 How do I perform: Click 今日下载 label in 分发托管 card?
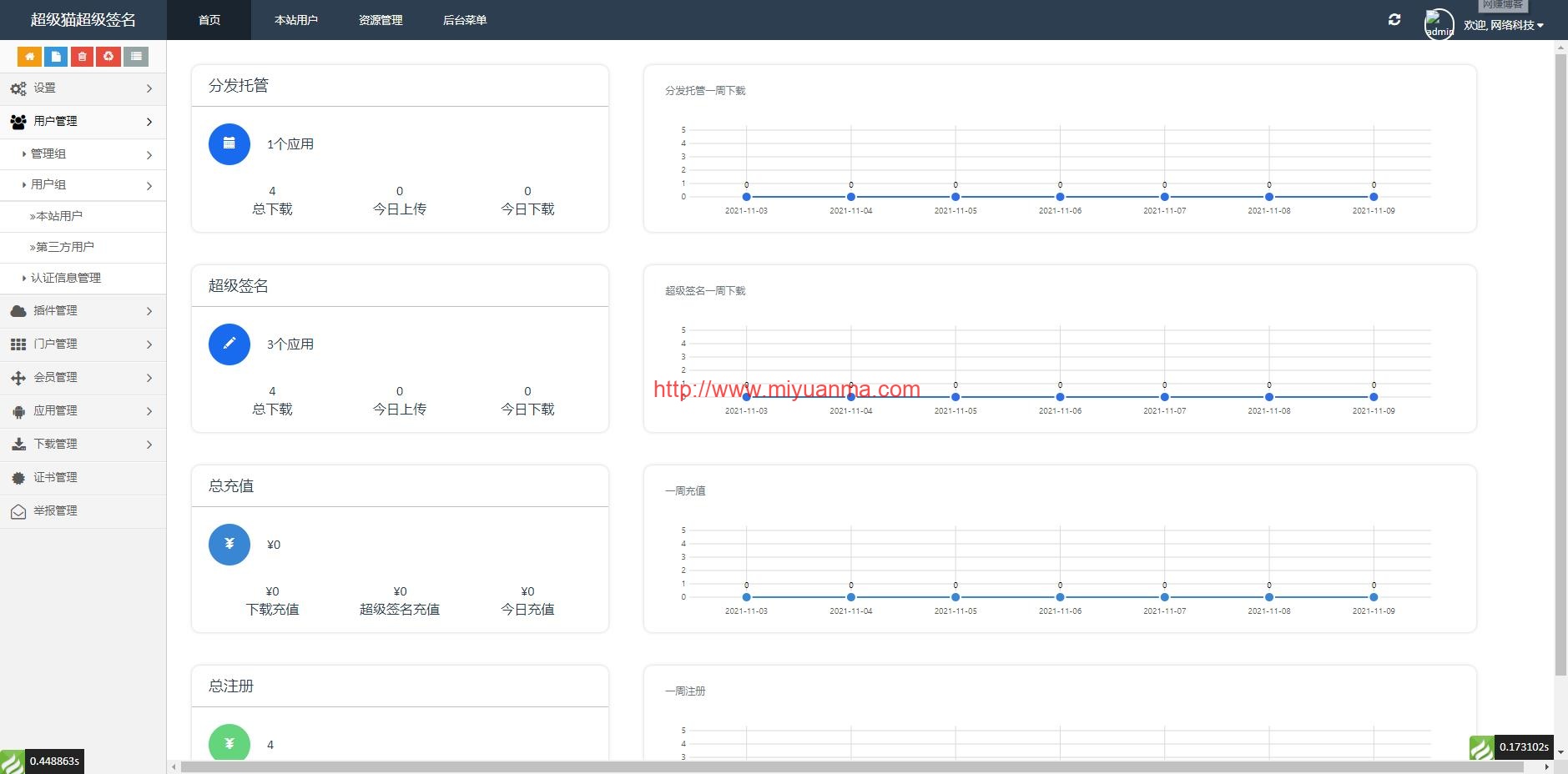click(x=527, y=209)
